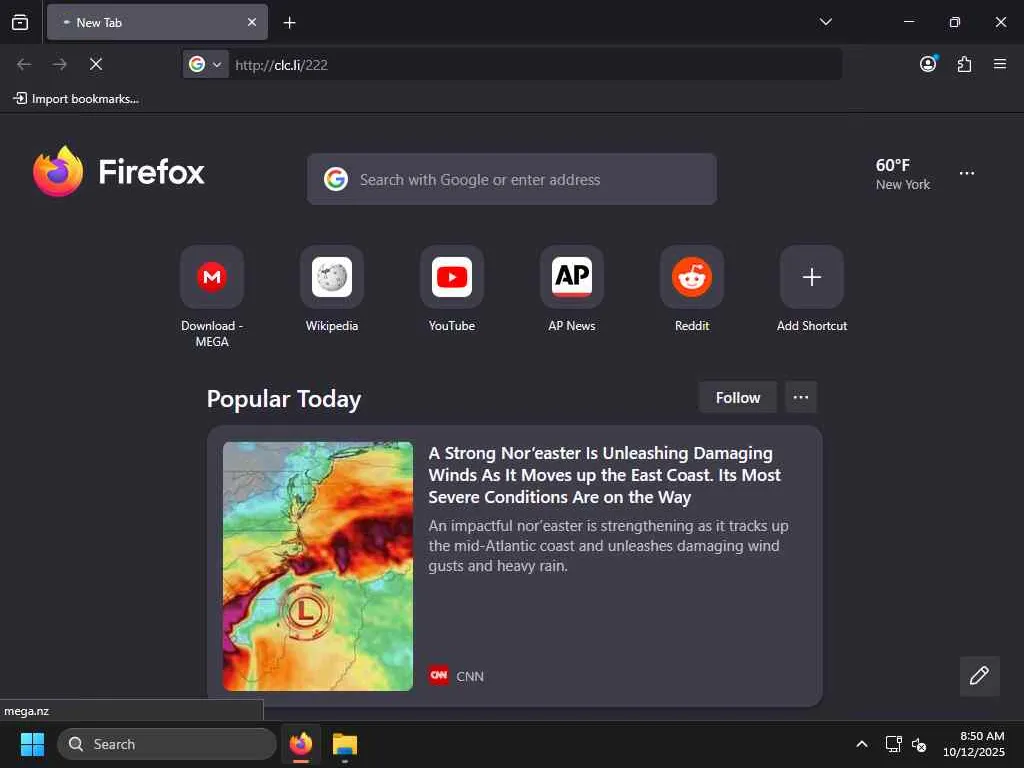The image size is (1024, 768).
Task: Click the customize pencil button
Action: click(x=979, y=676)
